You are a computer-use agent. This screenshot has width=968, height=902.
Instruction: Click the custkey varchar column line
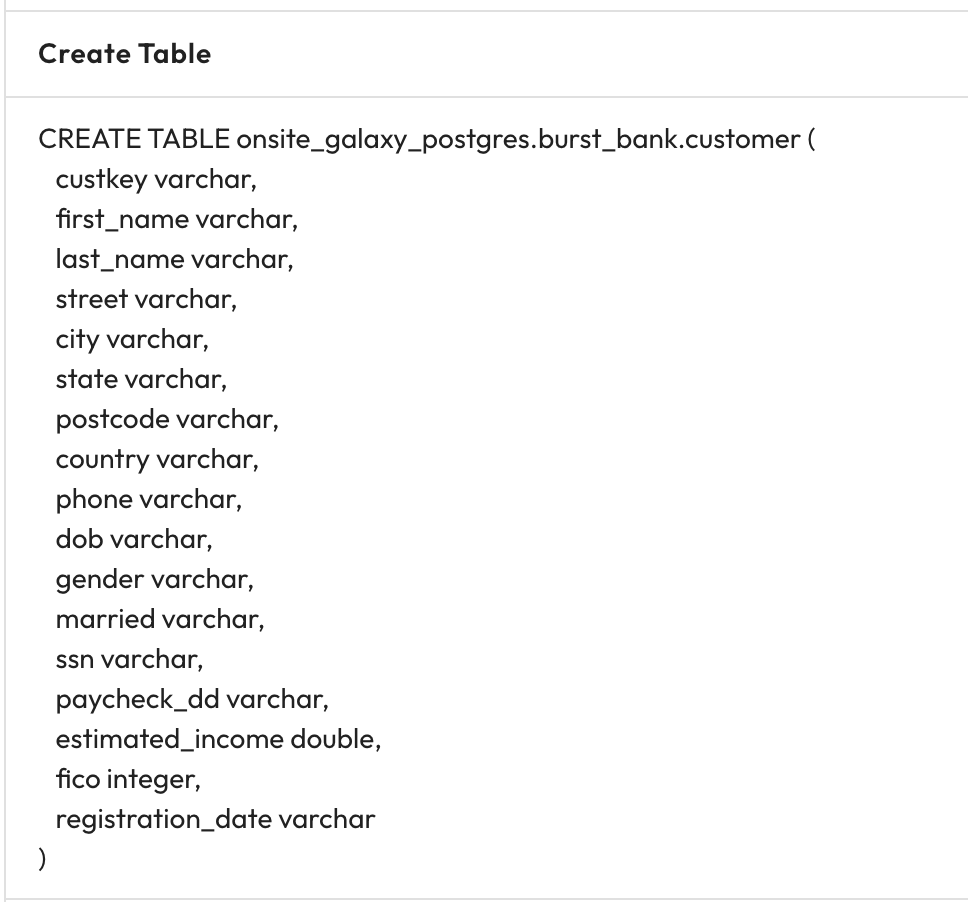point(149,179)
